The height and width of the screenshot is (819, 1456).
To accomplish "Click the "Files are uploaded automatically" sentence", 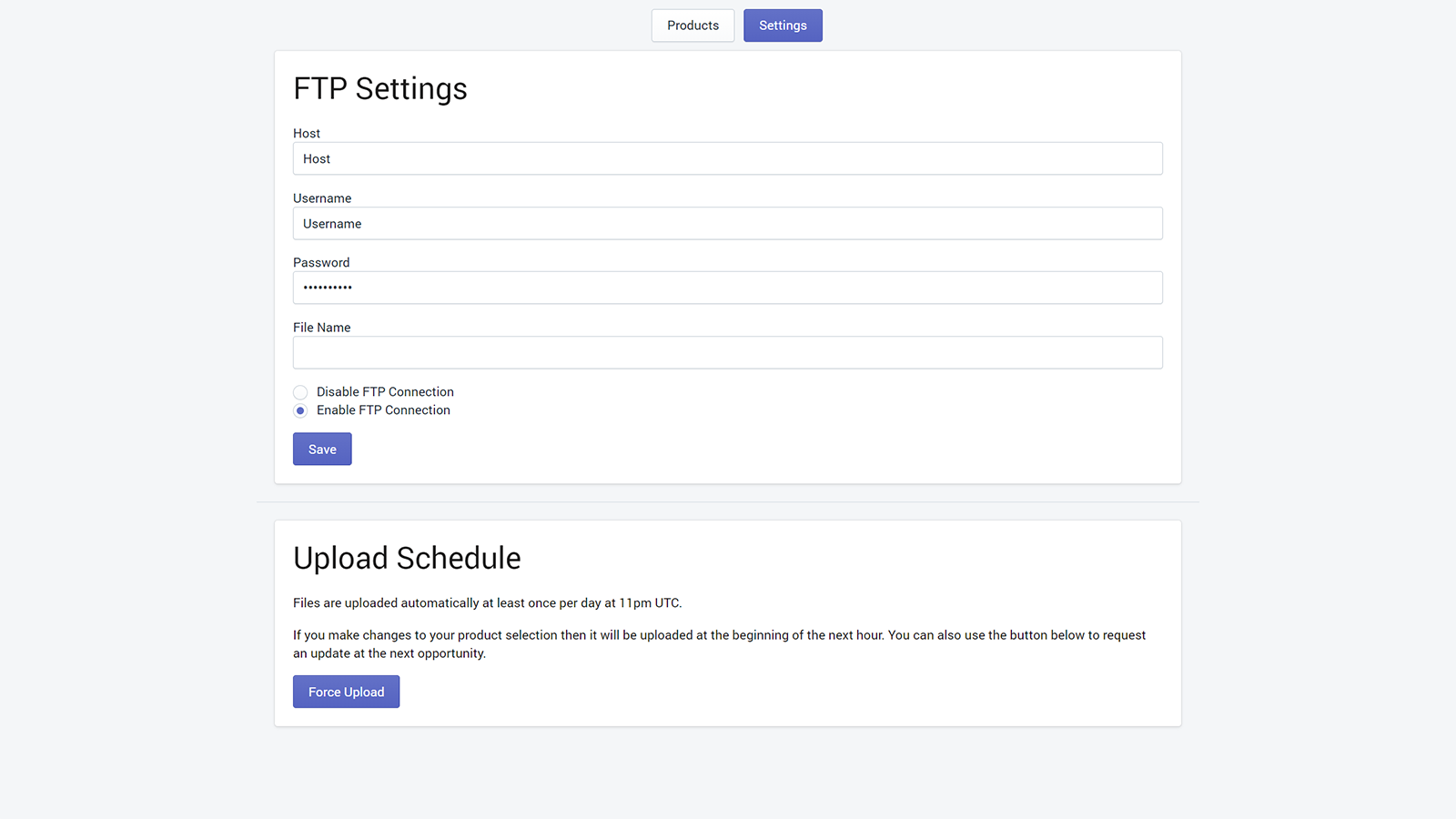I will tap(487, 603).
